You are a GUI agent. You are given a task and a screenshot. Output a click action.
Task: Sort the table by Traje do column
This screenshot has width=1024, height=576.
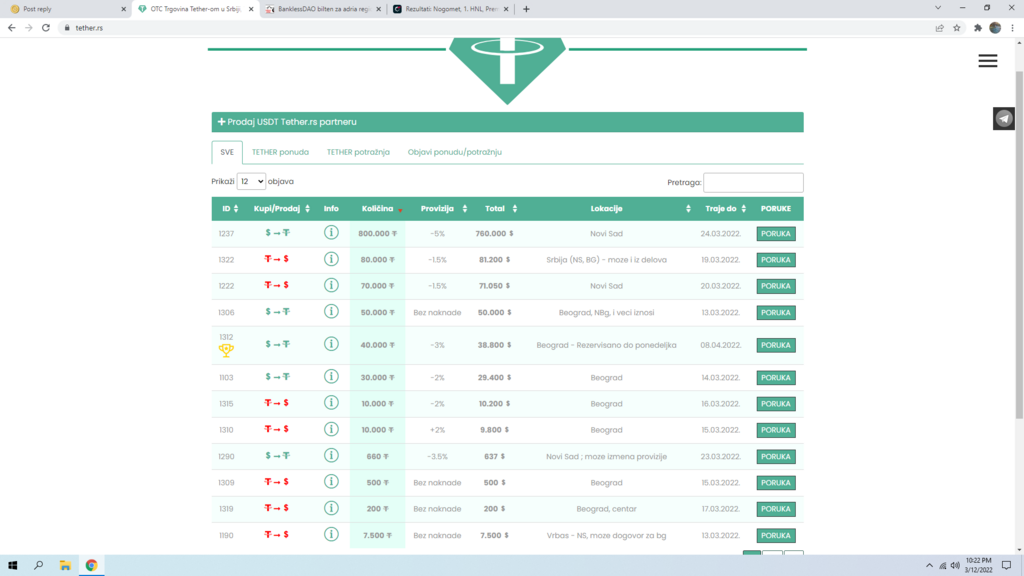(x=721, y=208)
